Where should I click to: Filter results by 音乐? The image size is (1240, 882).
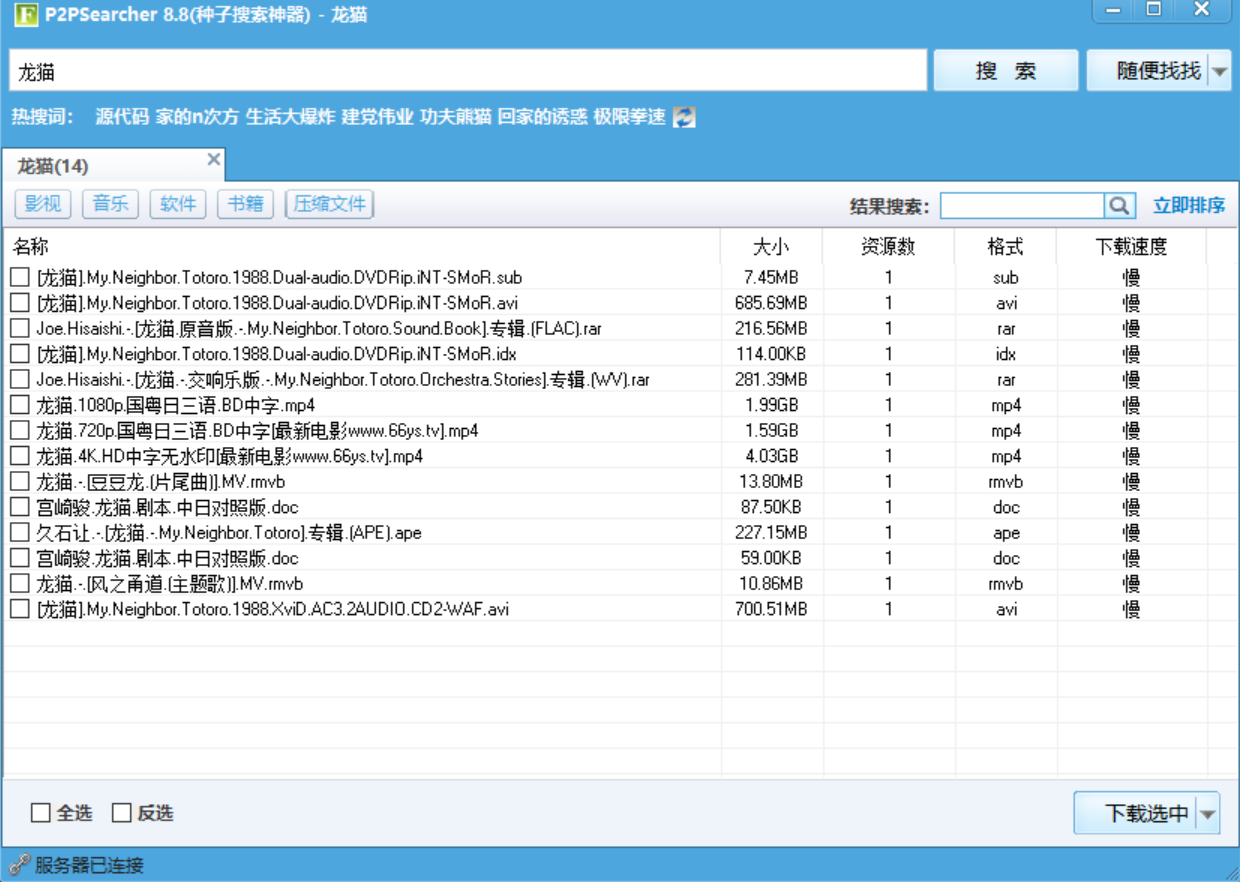point(110,205)
